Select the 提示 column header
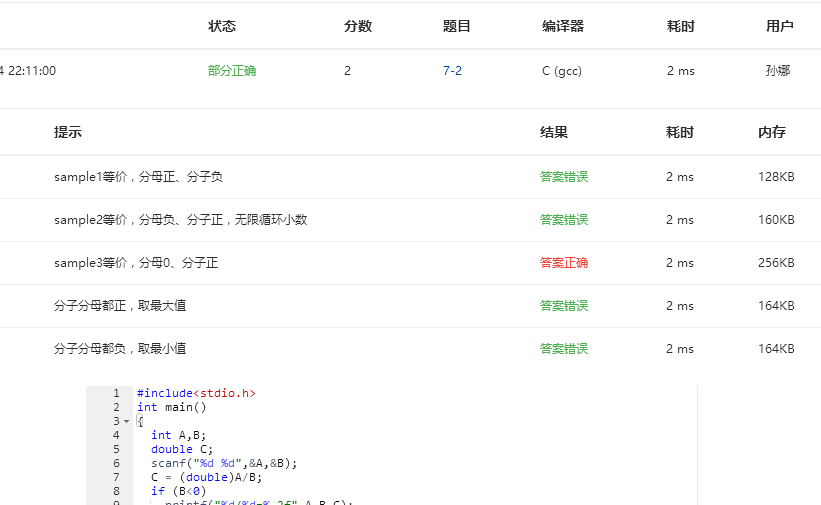This screenshot has width=821, height=505. tap(68, 132)
